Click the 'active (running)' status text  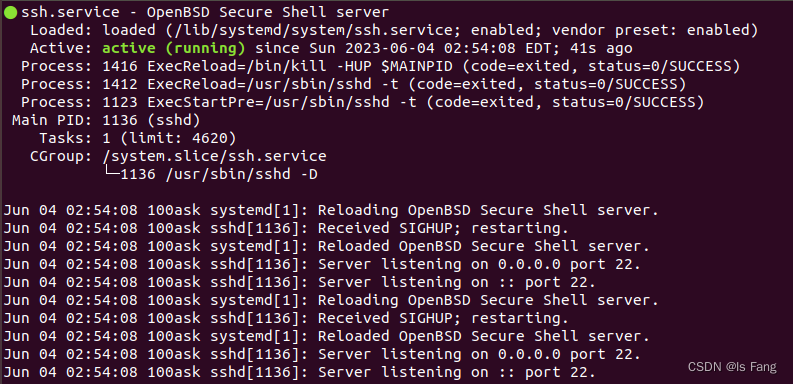tap(174, 49)
